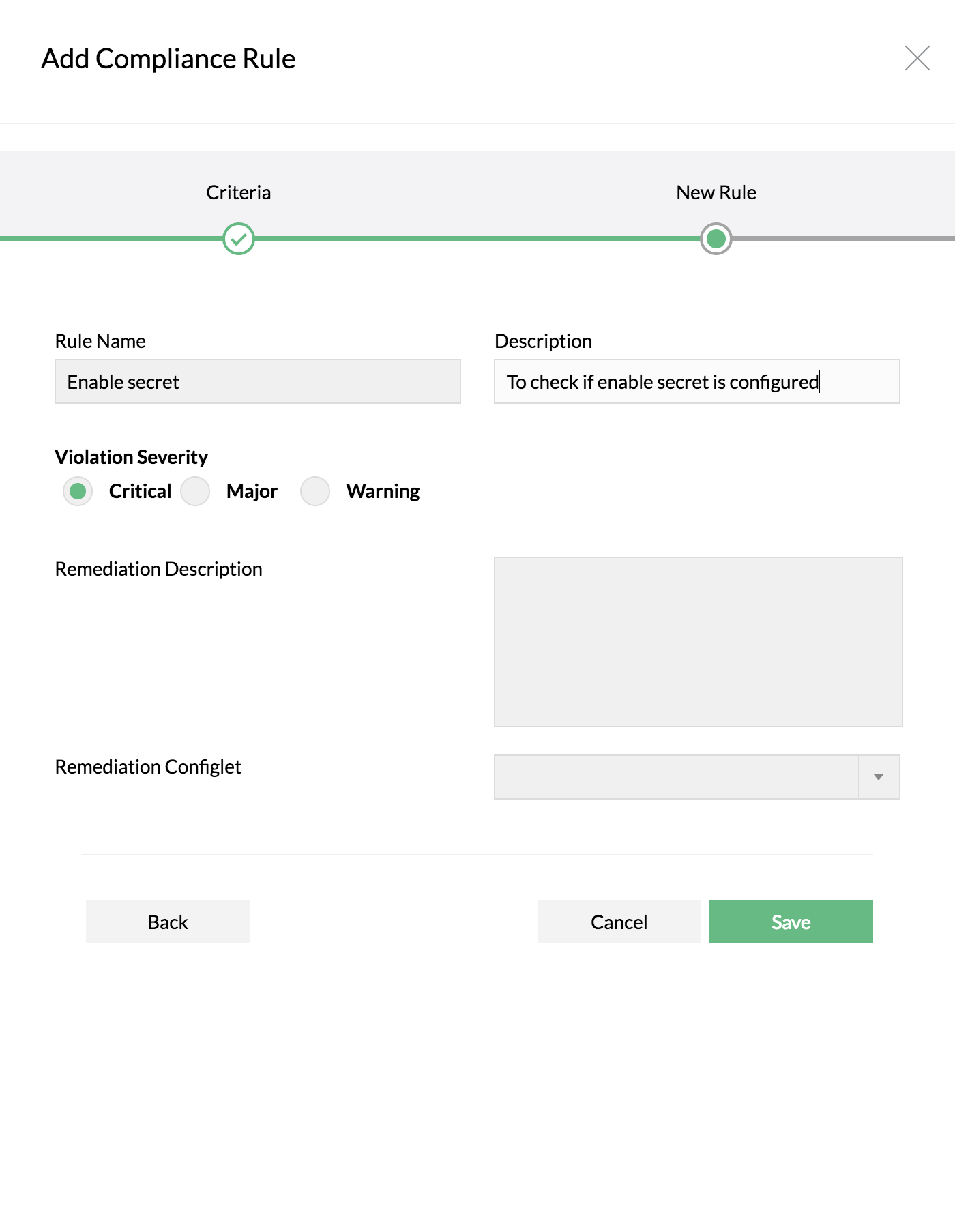Image resolution: width=955 pixels, height=1232 pixels.
Task: Click the Cancel button
Action: pos(619,922)
